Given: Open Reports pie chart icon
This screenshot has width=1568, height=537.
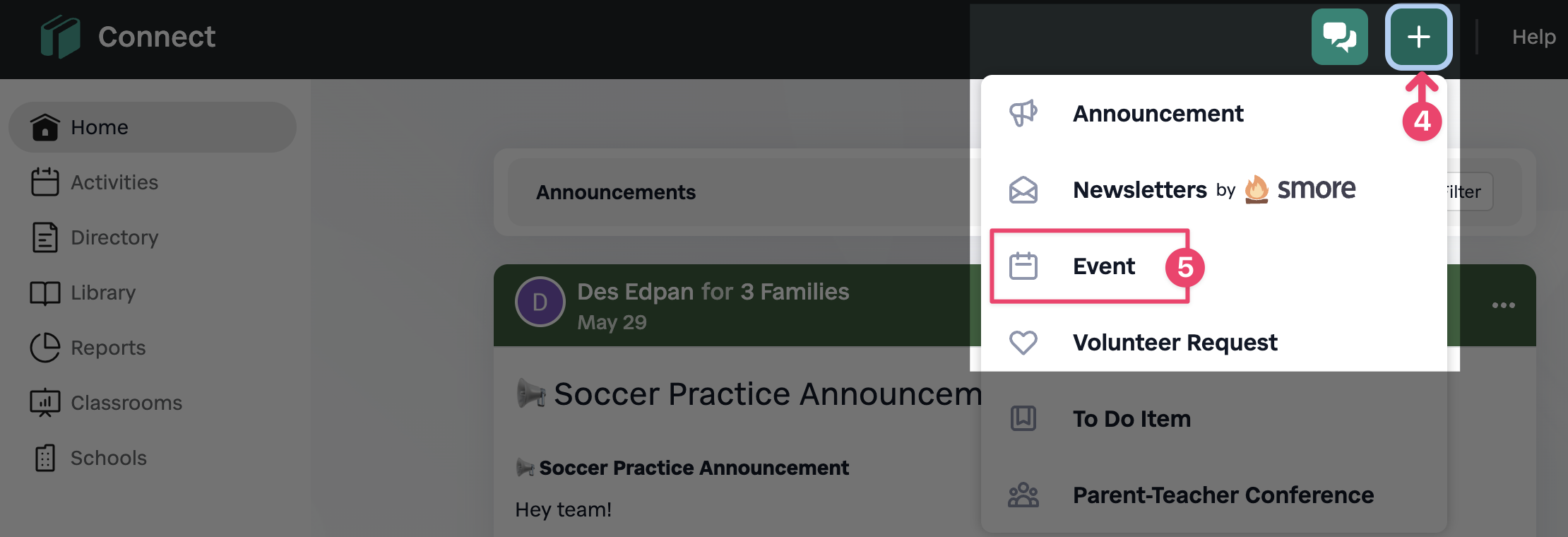Looking at the screenshot, I should click(45, 348).
